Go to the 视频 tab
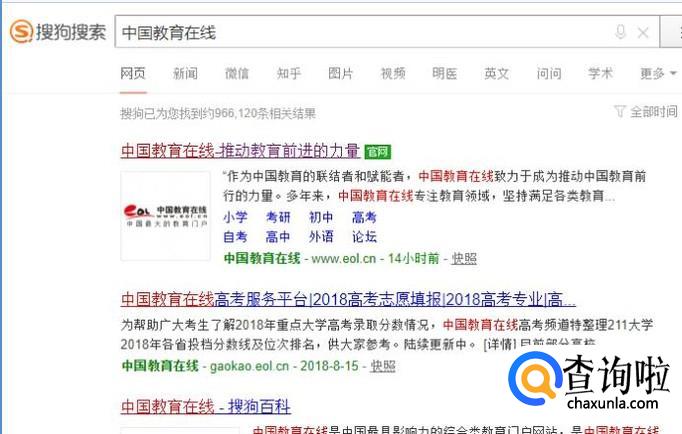This screenshot has height=434, width=682. pos(393,73)
